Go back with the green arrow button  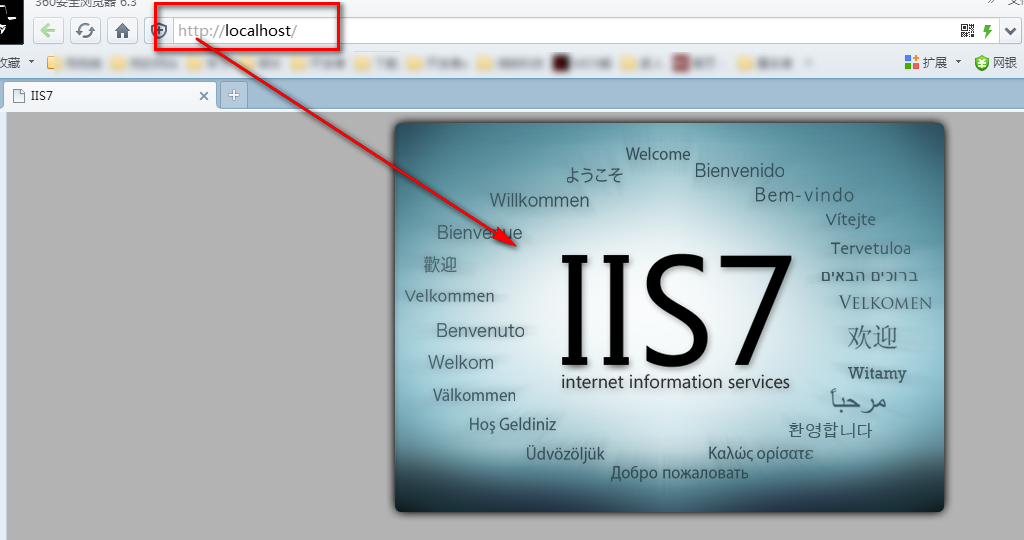pyautogui.click(x=48, y=31)
